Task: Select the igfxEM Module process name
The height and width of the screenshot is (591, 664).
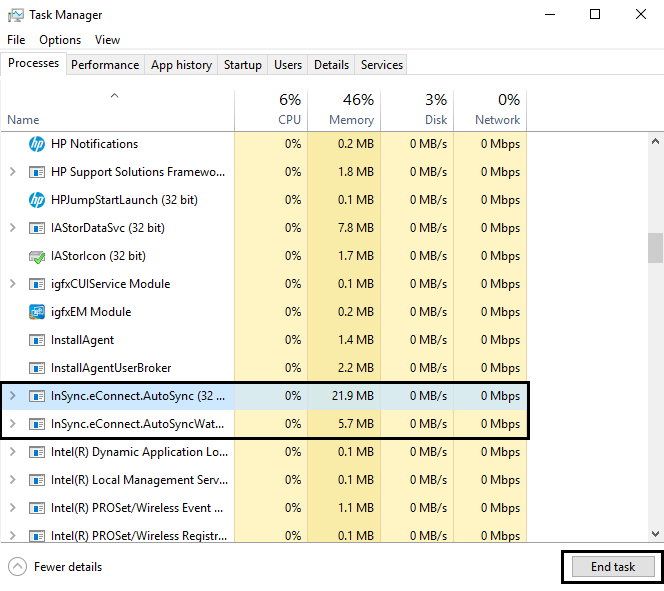Action: [91, 312]
